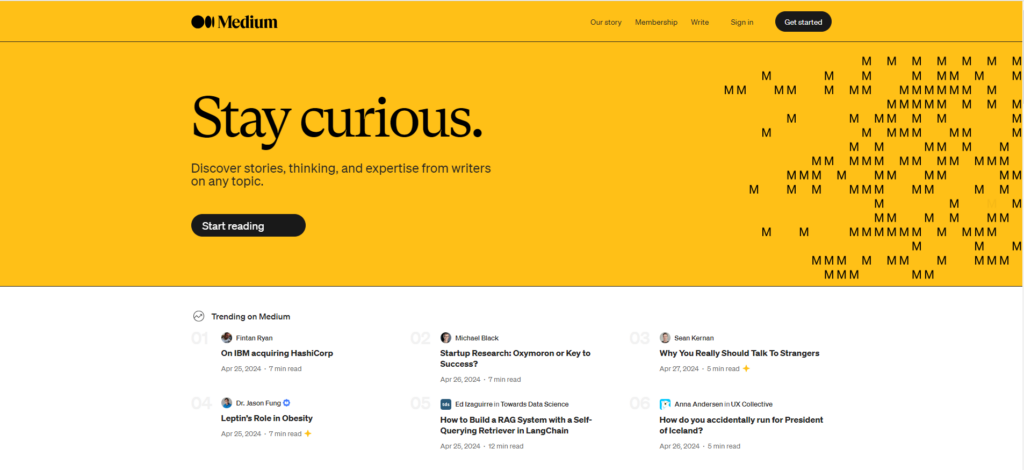The height and width of the screenshot is (470, 1024).
Task: Click the Trending on Medium heading
Action: click(x=250, y=317)
